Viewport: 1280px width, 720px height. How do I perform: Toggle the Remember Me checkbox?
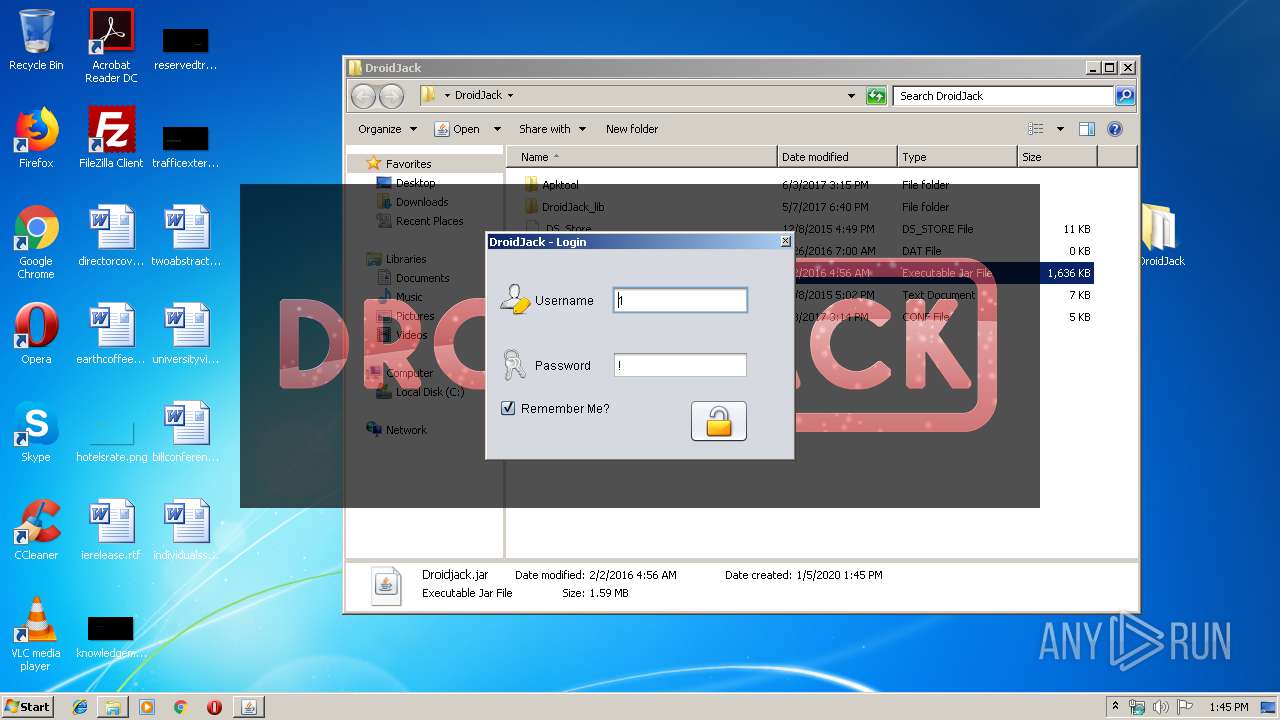point(508,408)
